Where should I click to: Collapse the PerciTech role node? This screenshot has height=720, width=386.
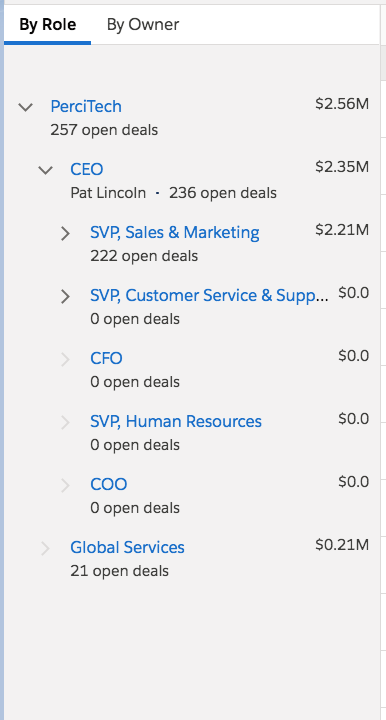pyautogui.click(x=26, y=107)
